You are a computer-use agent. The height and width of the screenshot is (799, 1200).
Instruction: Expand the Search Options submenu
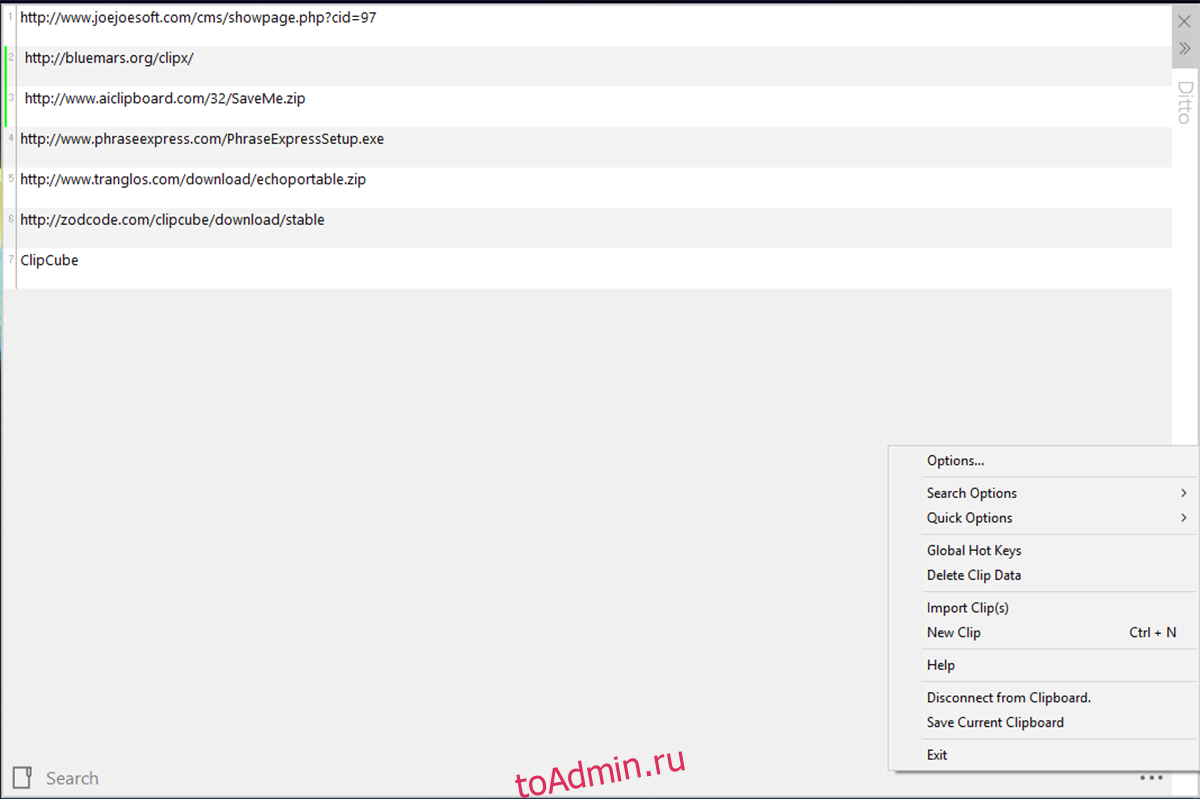click(x=1043, y=493)
